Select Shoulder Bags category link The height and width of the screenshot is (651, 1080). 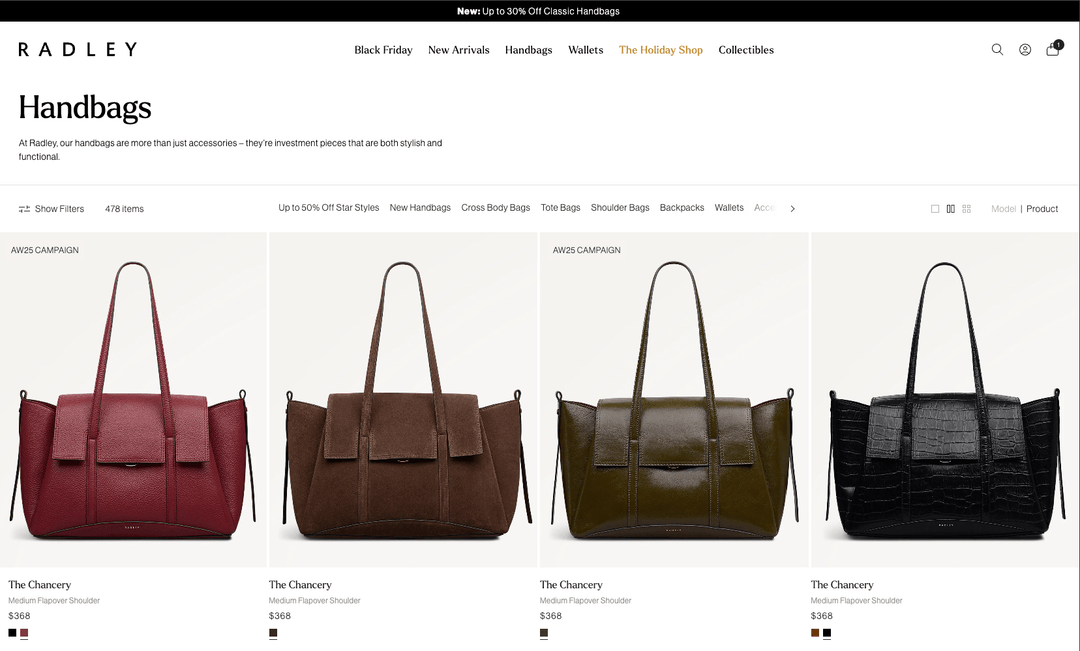click(620, 207)
